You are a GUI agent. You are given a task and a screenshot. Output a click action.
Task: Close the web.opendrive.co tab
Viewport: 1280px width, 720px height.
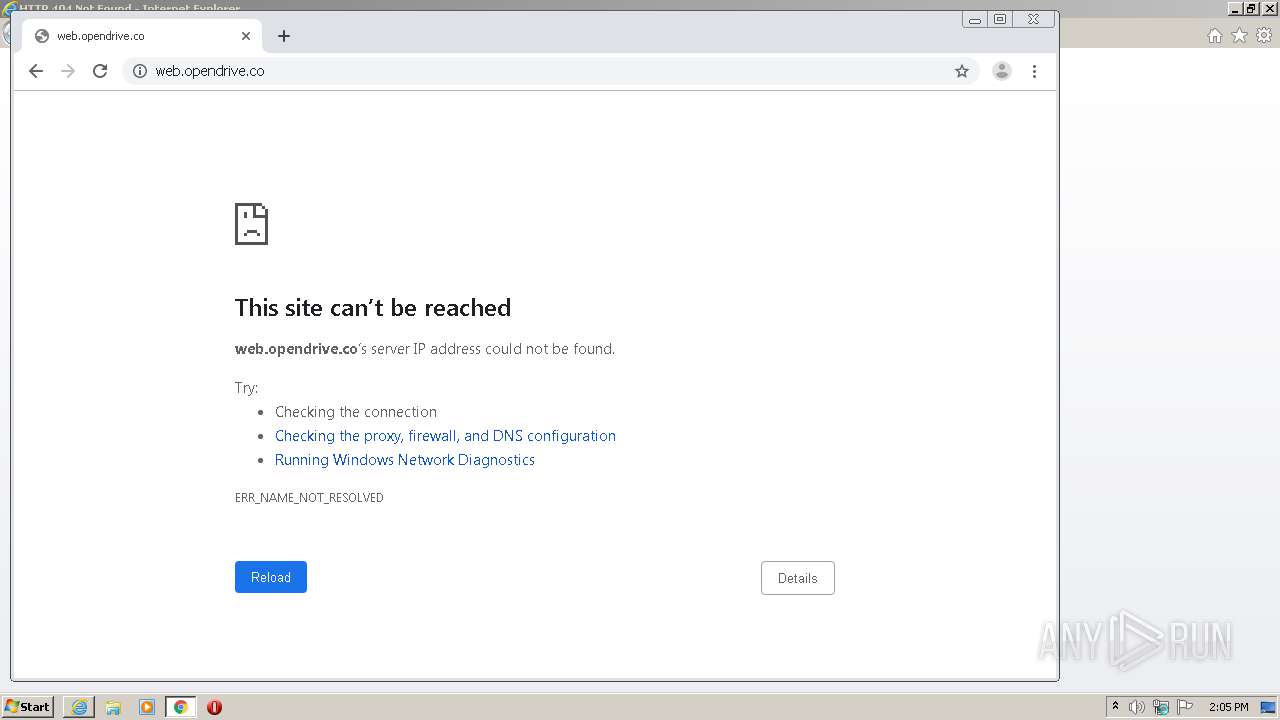[x=246, y=36]
